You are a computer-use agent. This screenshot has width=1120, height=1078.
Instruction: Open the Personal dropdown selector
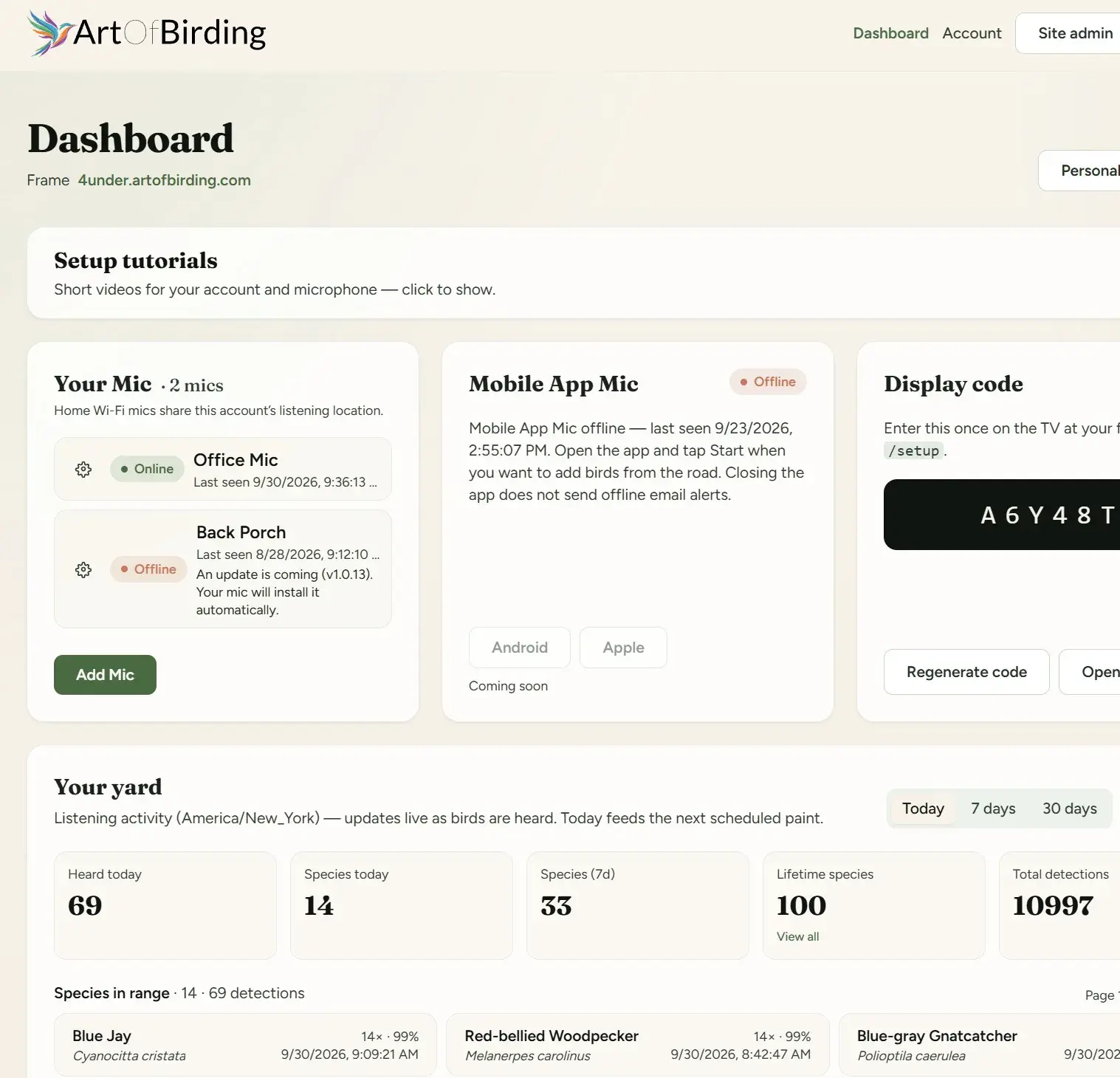(x=1079, y=171)
